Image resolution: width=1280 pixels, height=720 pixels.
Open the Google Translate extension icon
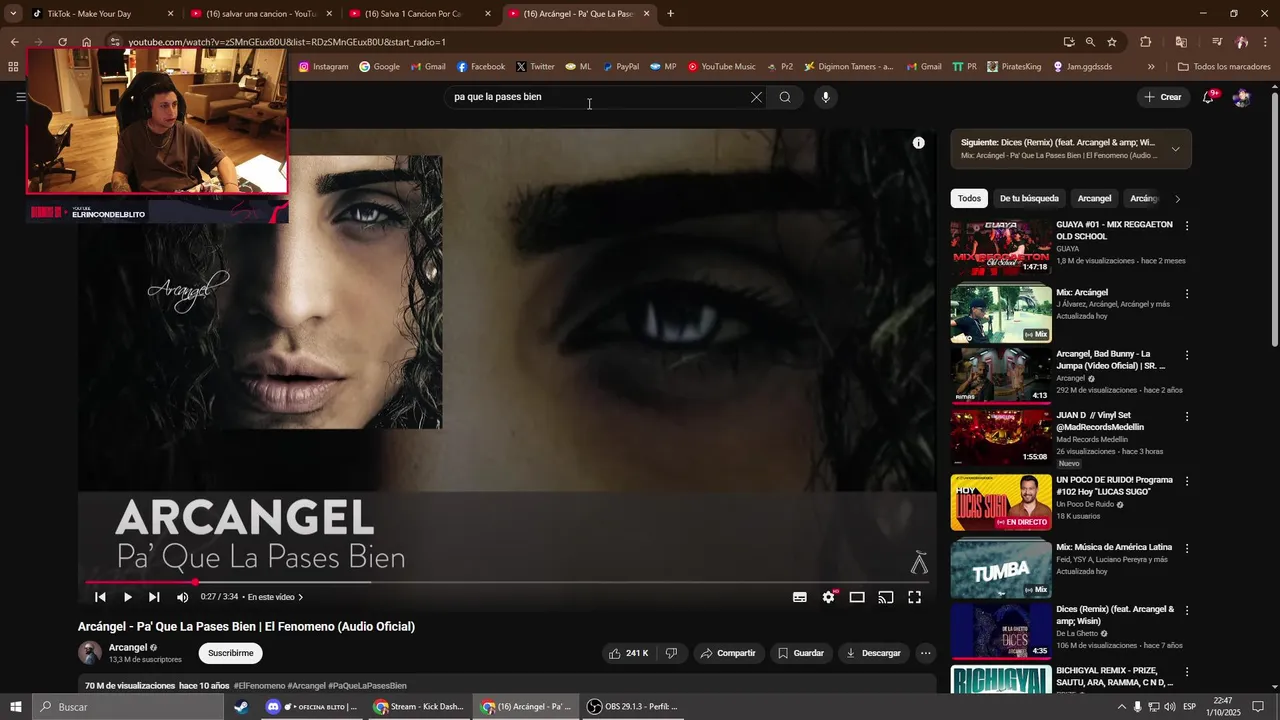tap(1181, 42)
